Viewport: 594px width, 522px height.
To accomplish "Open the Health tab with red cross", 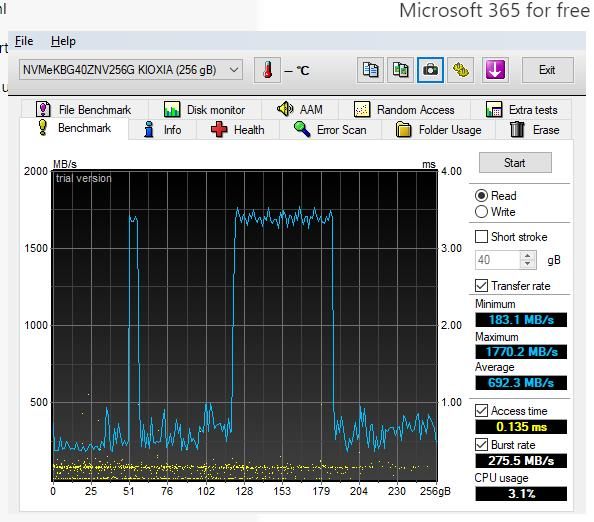I will pos(238,130).
